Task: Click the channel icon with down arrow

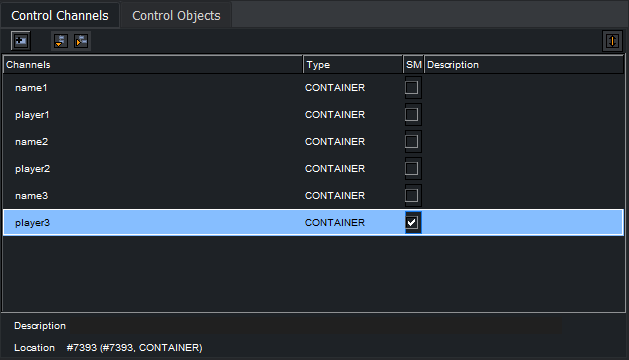Action: pyautogui.click(x=61, y=41)
